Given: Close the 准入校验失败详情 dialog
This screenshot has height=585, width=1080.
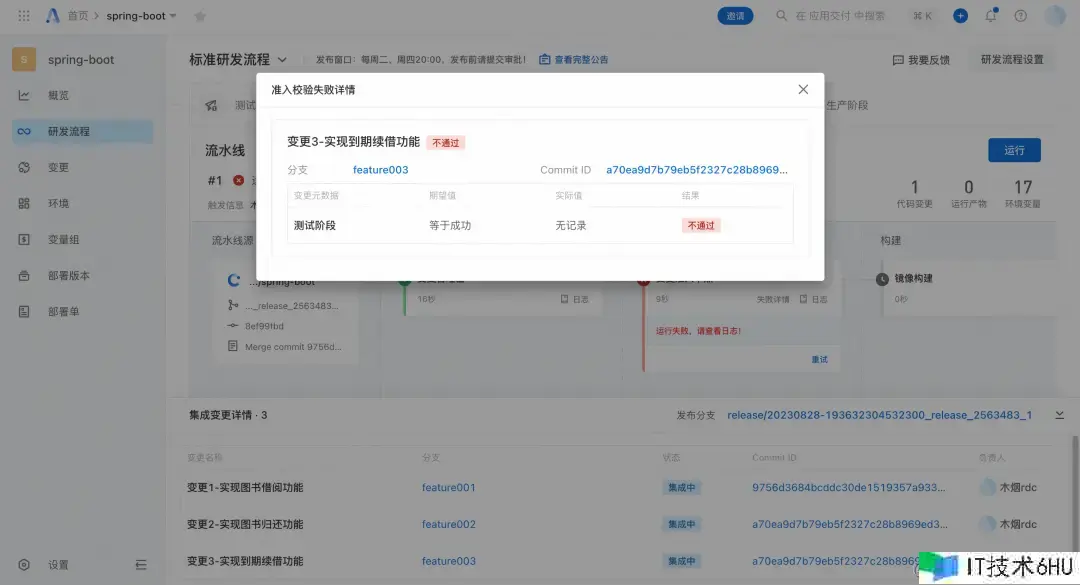Looking at the screenshot, I should pos(803,89).
